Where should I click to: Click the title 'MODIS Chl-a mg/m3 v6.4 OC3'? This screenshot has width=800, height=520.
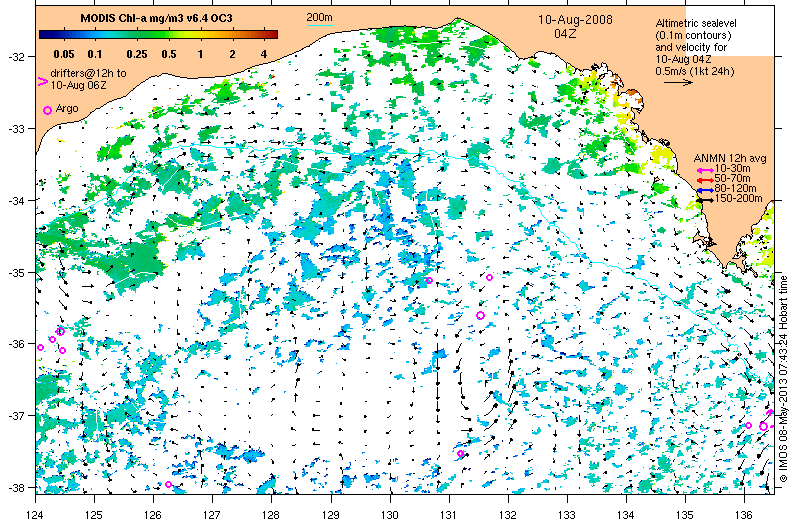tap(156, 18)
